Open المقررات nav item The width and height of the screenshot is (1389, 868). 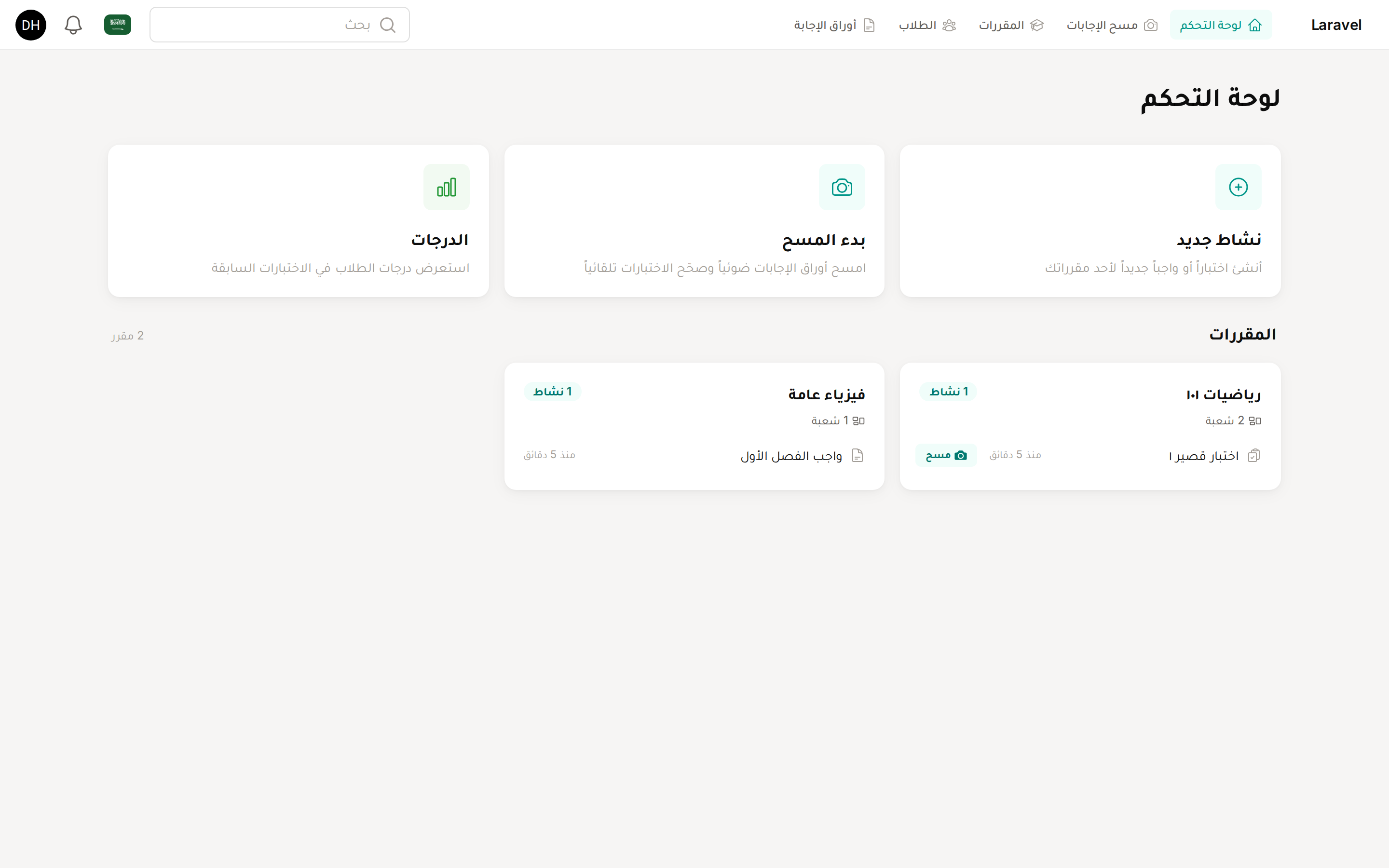(1011, 25)
